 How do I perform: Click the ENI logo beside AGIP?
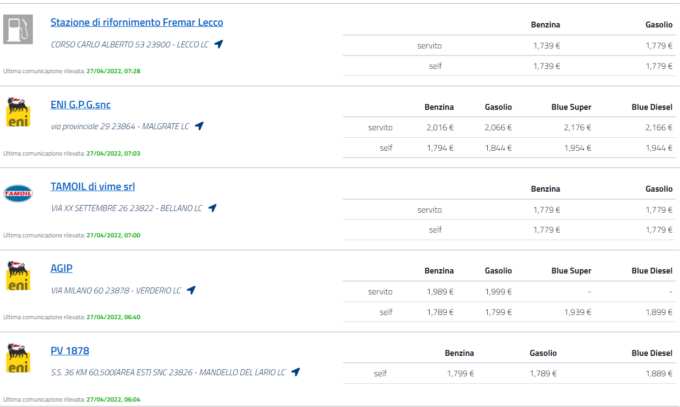point(18,276)
